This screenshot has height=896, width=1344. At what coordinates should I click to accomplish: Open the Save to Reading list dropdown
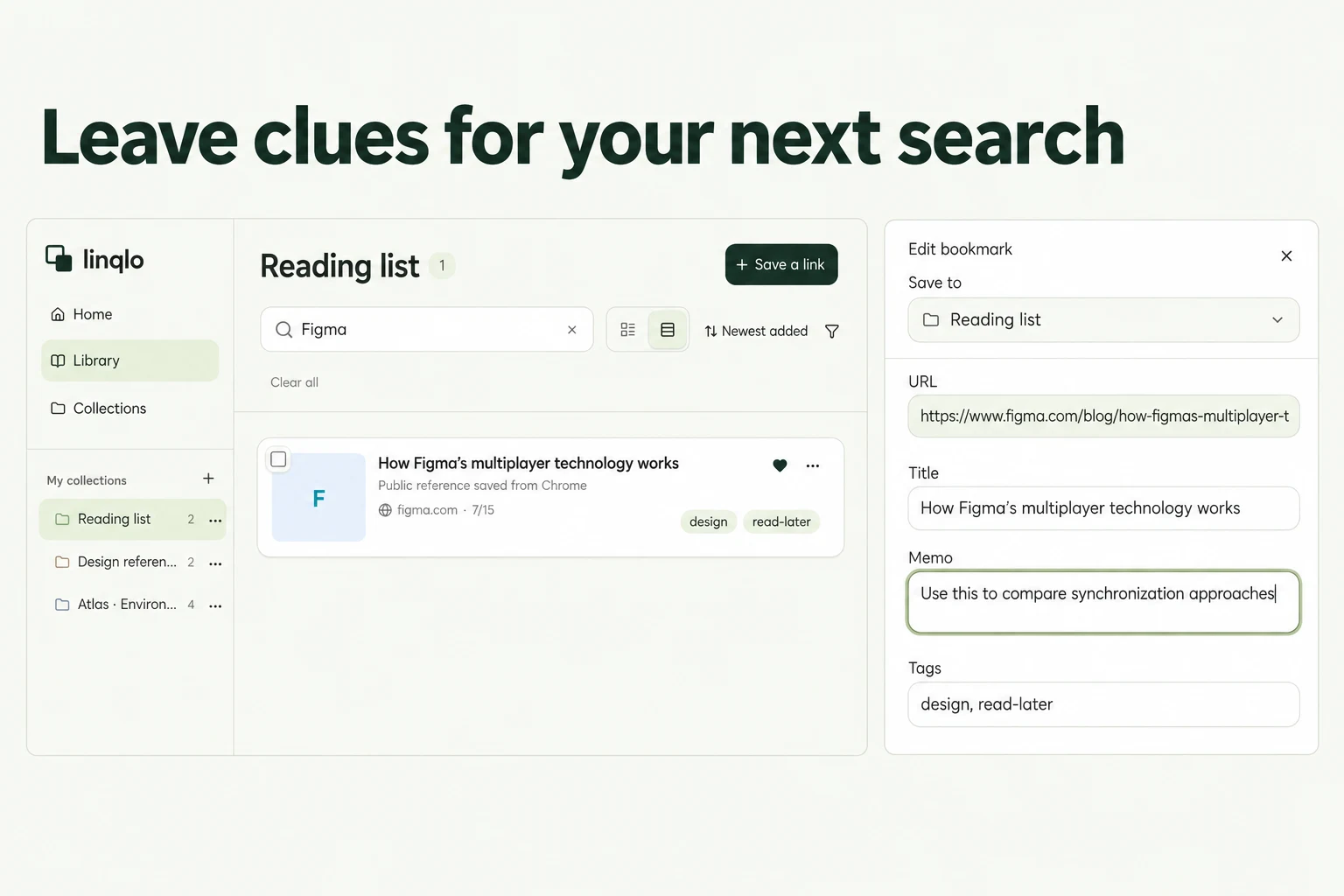point(1103,320)
